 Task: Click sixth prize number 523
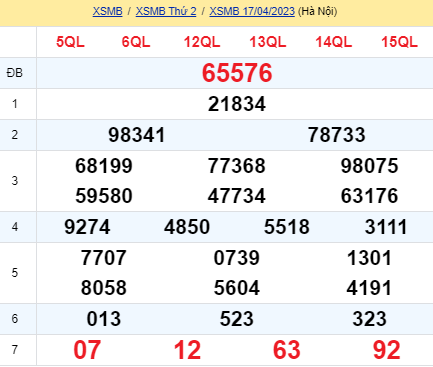[237, 319]
